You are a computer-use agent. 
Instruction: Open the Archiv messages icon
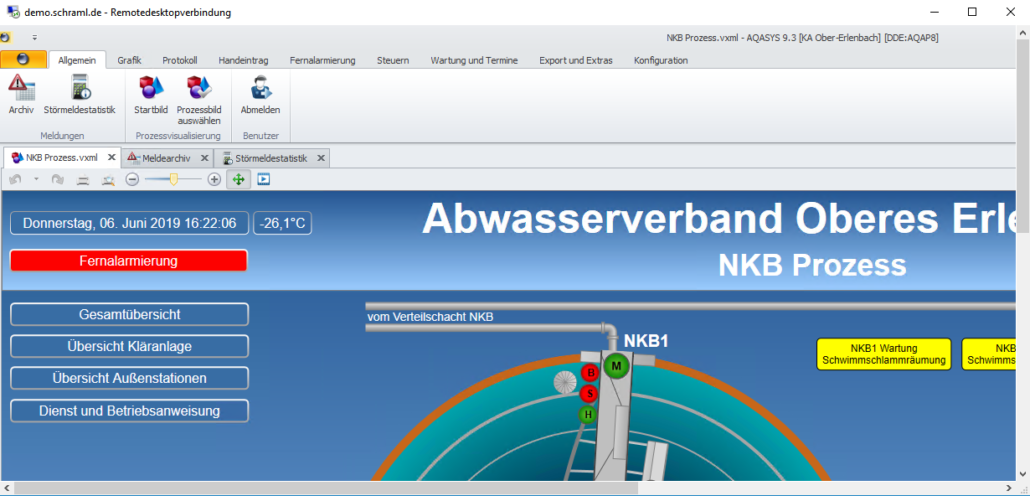[x=21, y=95]
